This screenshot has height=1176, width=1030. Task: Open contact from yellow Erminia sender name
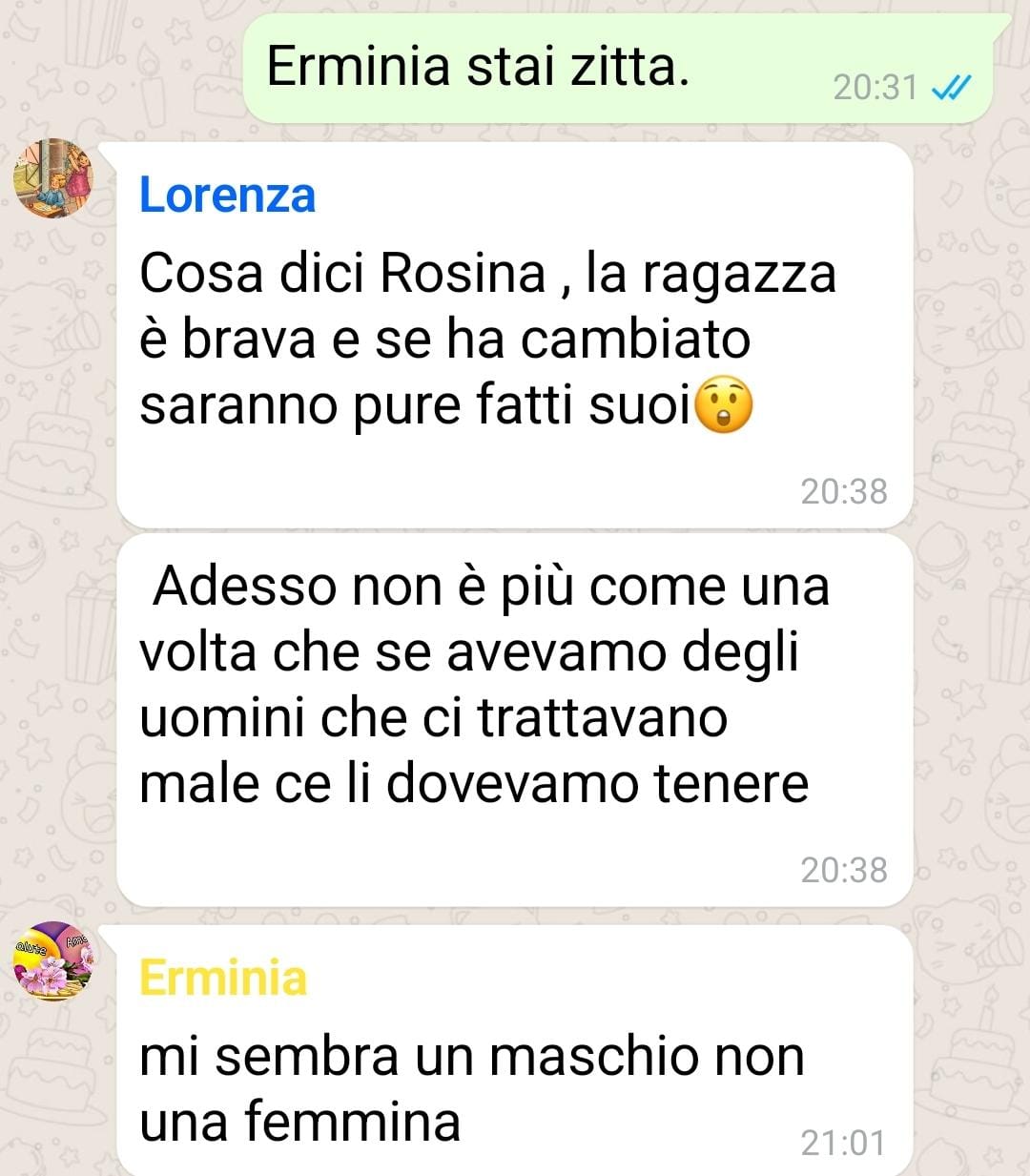(223, 978)
